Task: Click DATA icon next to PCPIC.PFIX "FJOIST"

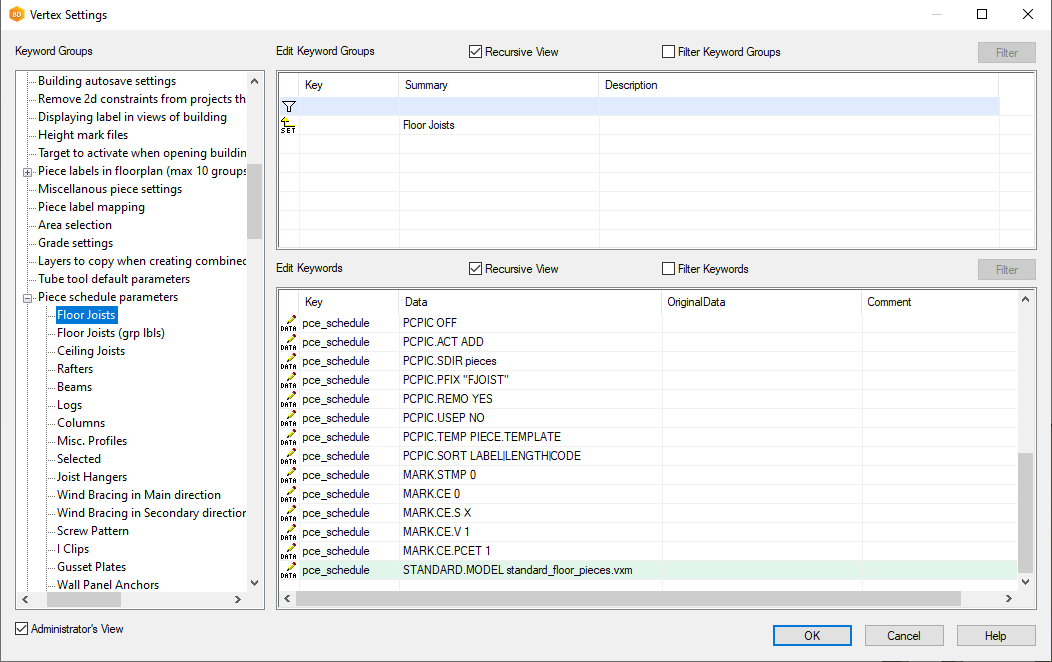Action: pos(288,380)
